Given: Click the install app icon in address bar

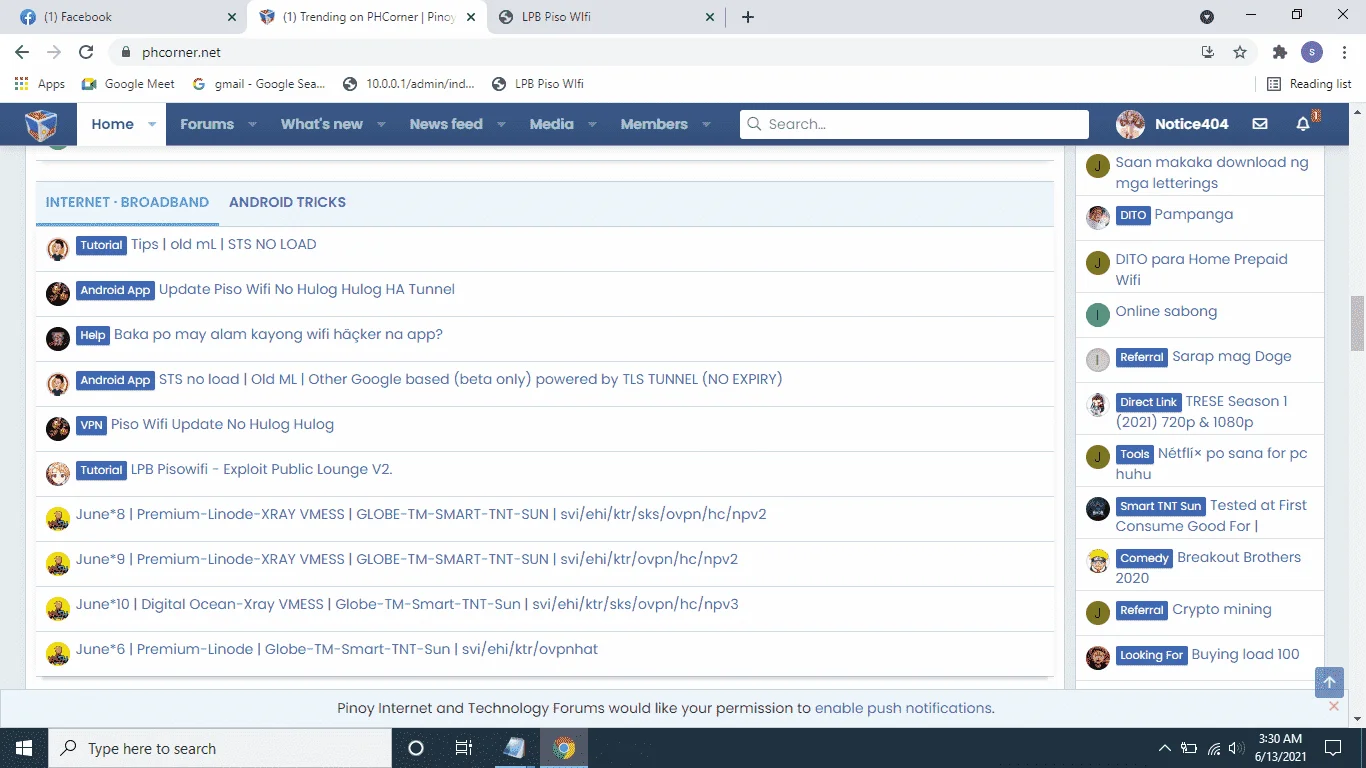Looking at the screenshot, I should tap(1208, 52).
